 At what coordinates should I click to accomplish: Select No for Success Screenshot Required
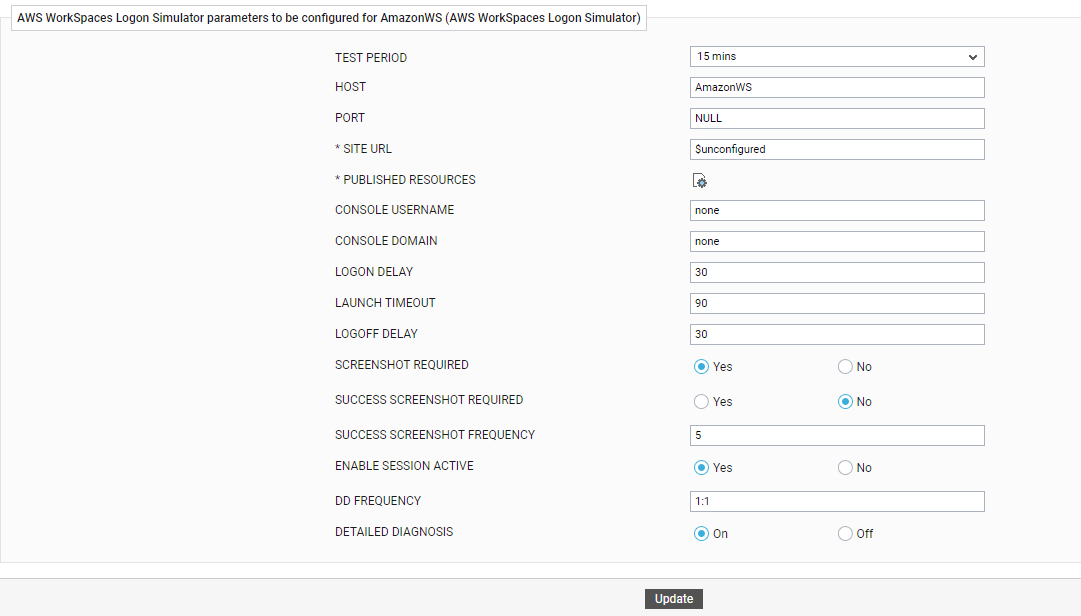pyautogui.click(x=845, y=402)
